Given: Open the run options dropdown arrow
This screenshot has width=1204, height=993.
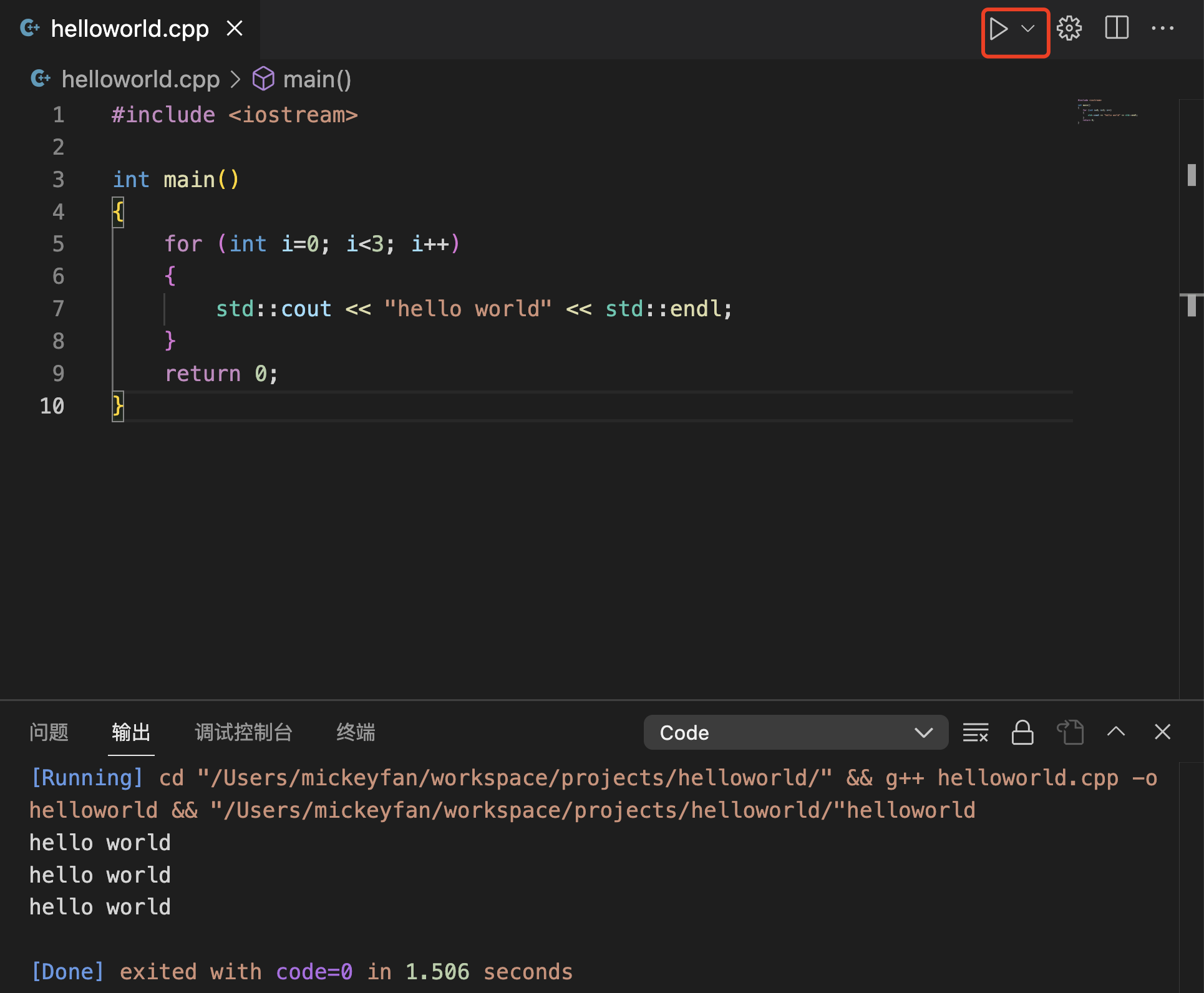Looking at the screenshot, I should 1028,29.
